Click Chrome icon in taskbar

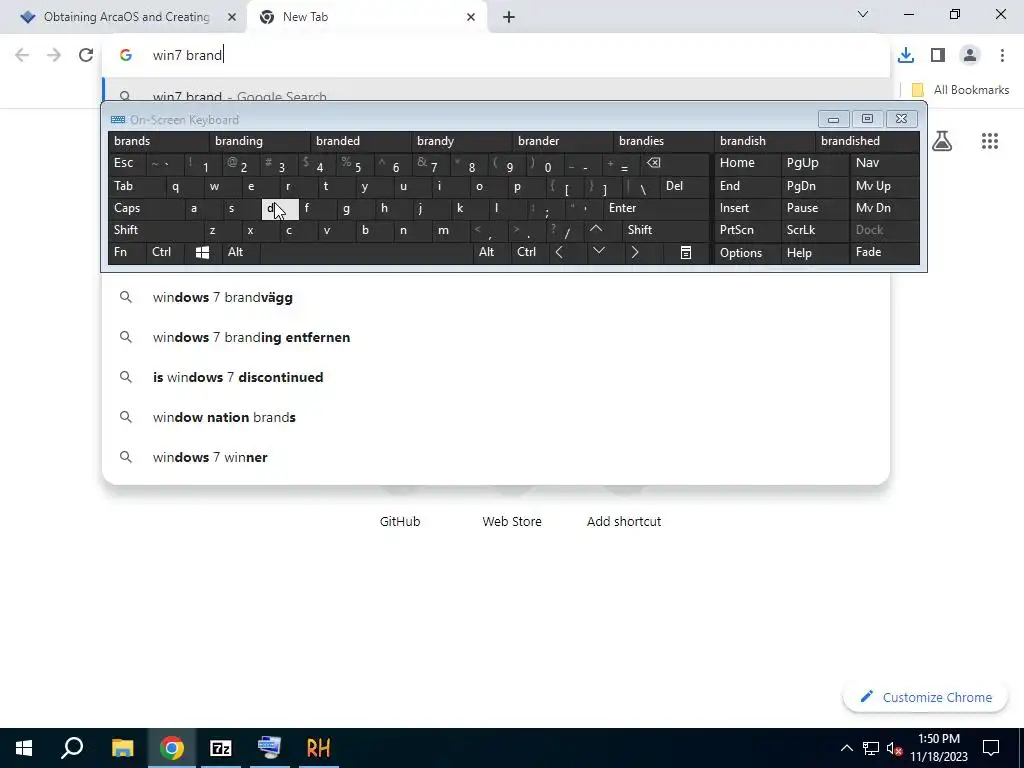(x=172, y=748)
